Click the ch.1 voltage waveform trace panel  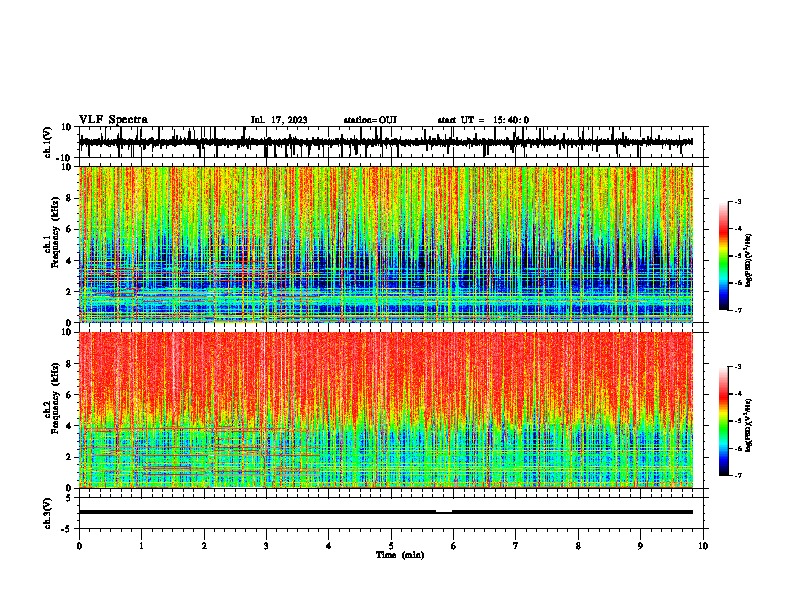391,142
